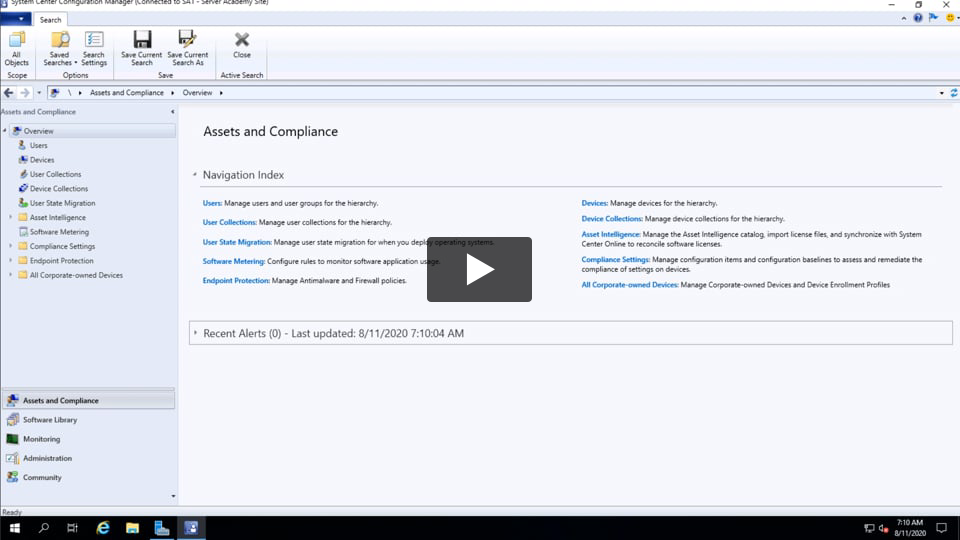Click Save Current Search As icon
The height and width of the screenshot is (540, 960).
point(188,47)
